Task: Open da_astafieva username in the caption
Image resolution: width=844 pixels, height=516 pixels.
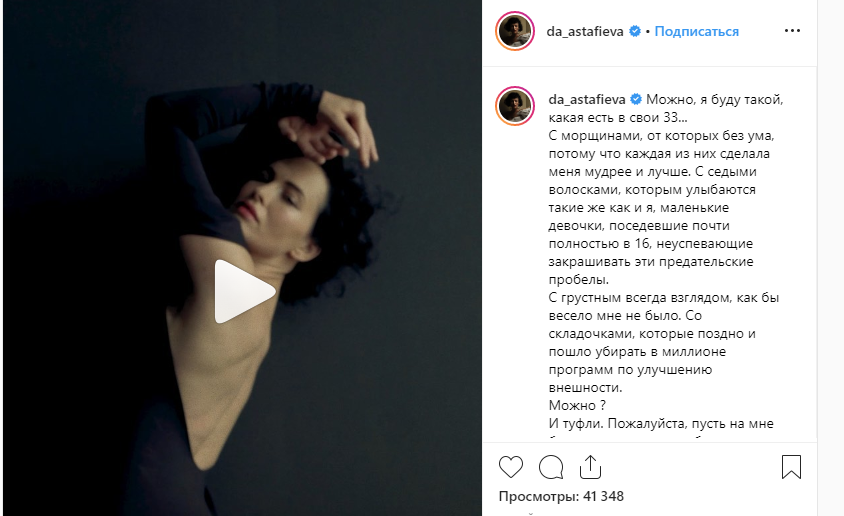Action: tap(587, 100)
